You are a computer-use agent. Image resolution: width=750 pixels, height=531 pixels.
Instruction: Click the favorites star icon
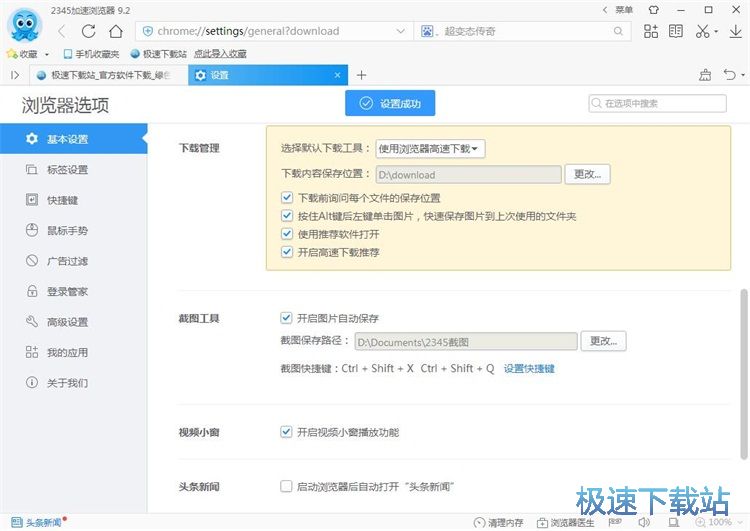[12, 54]
